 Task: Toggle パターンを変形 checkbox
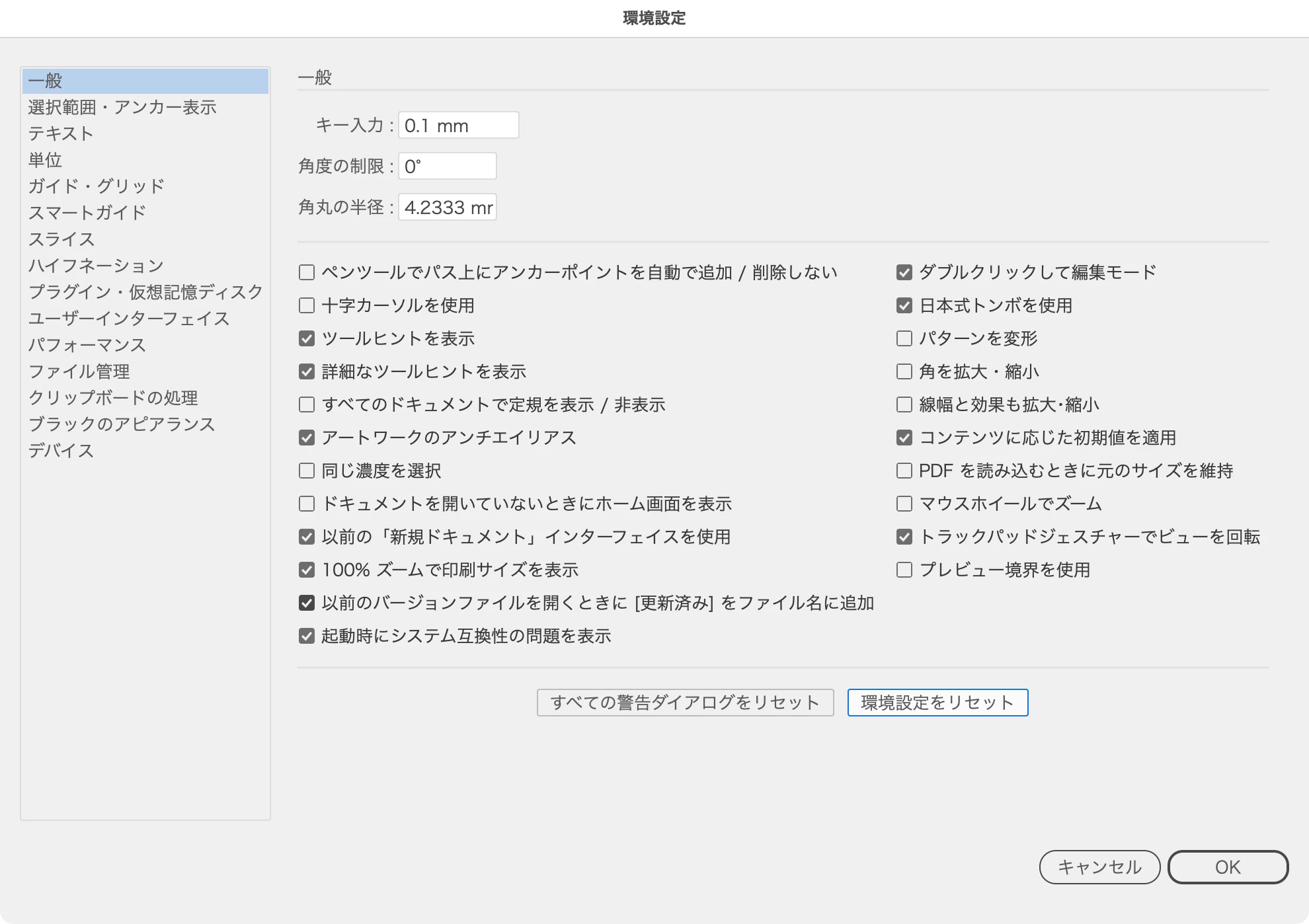click(904, 338)
